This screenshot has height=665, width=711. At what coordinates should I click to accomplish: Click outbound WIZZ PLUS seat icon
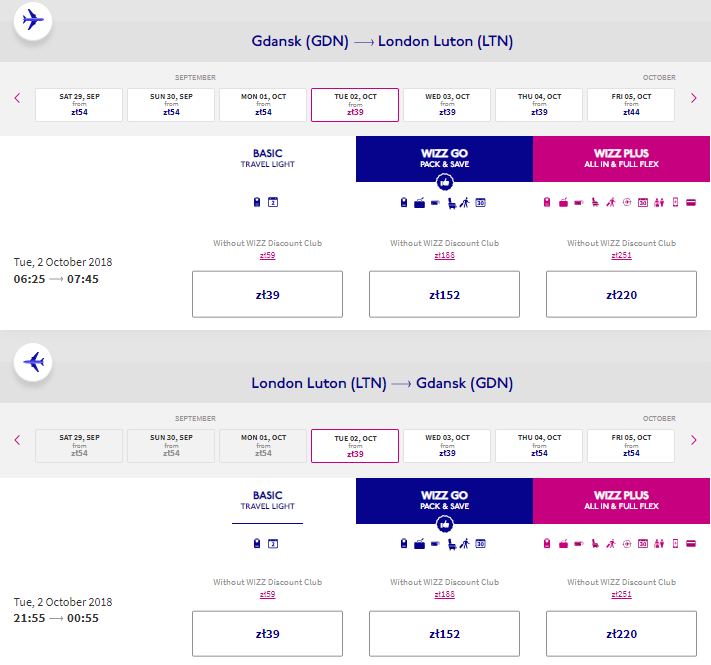(595, 202)
